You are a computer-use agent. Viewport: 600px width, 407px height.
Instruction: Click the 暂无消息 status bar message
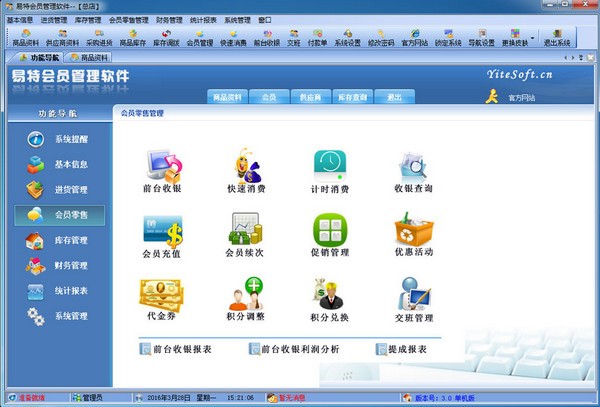point(291,397)
